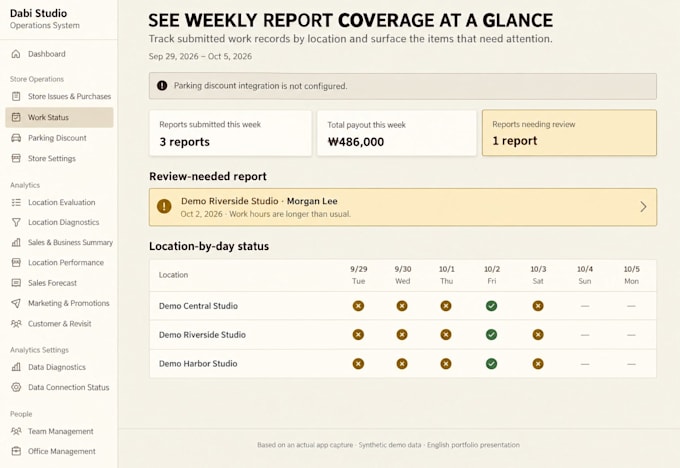Click Demo Central Studio 9/29 missing-report icon
The width and height of the screenshot is (680, 468).
click(358, 306)
